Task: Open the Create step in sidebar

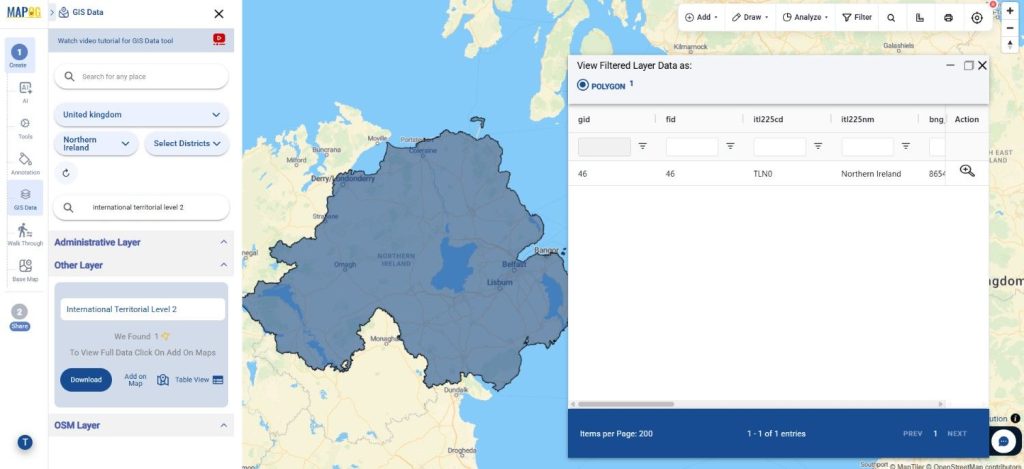Action: (19, 55)
